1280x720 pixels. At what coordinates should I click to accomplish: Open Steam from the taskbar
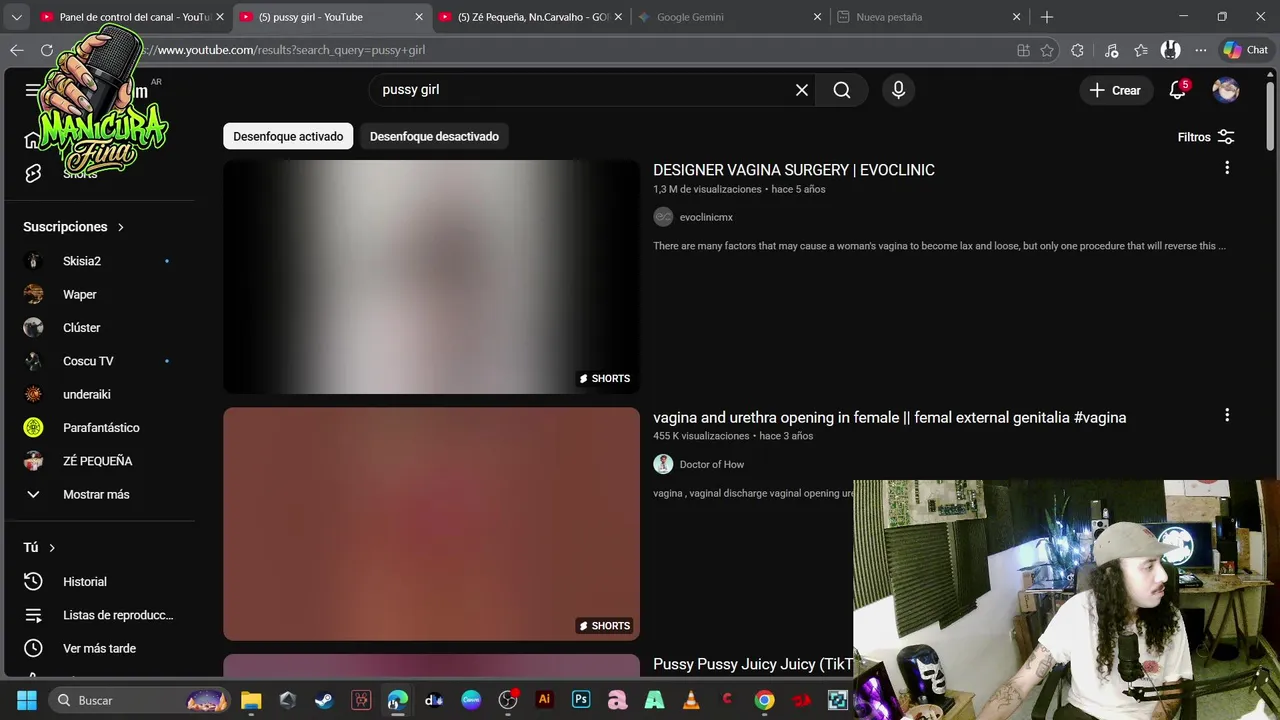324,700
